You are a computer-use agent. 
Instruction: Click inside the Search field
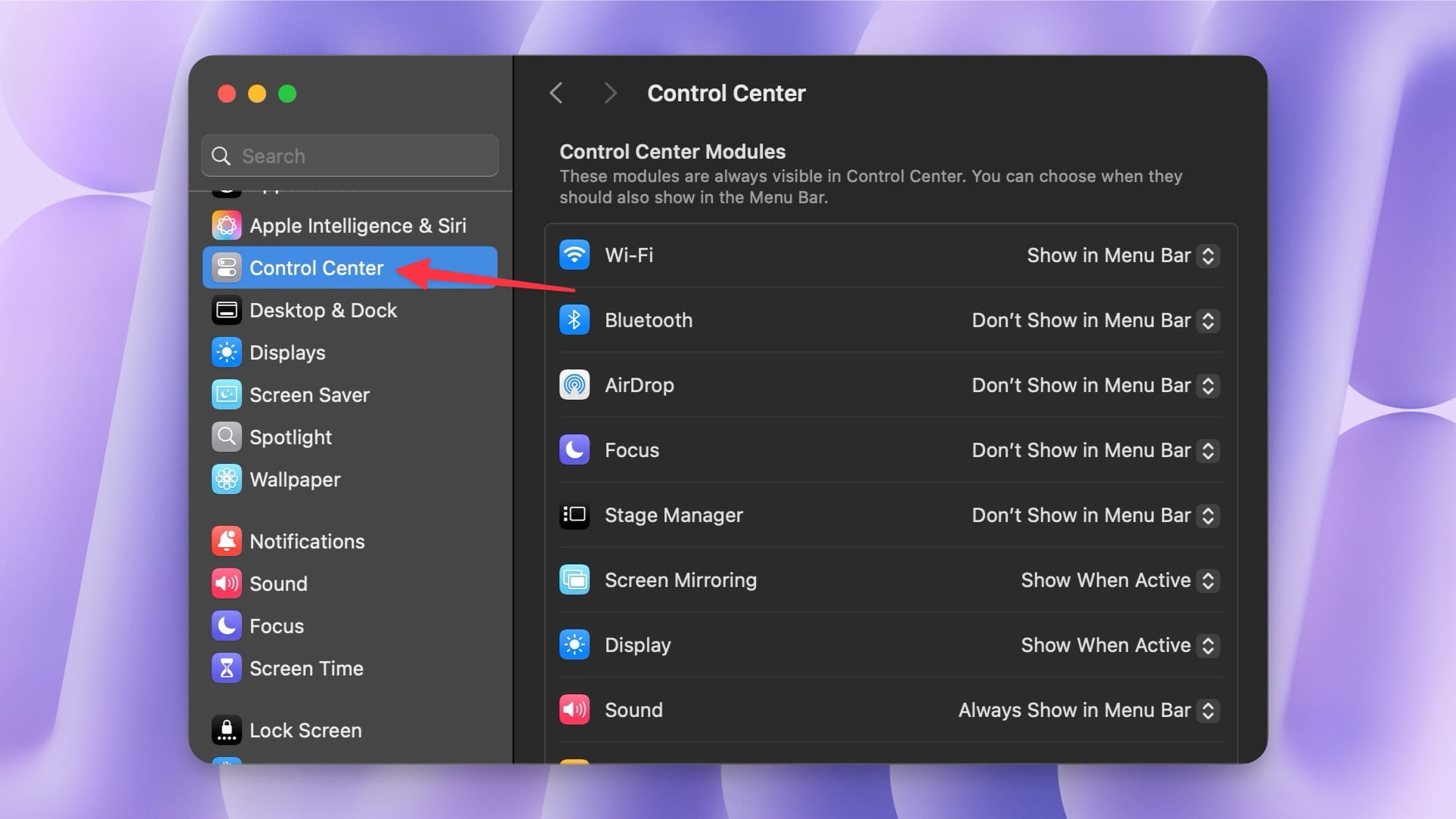coord(349,156)
